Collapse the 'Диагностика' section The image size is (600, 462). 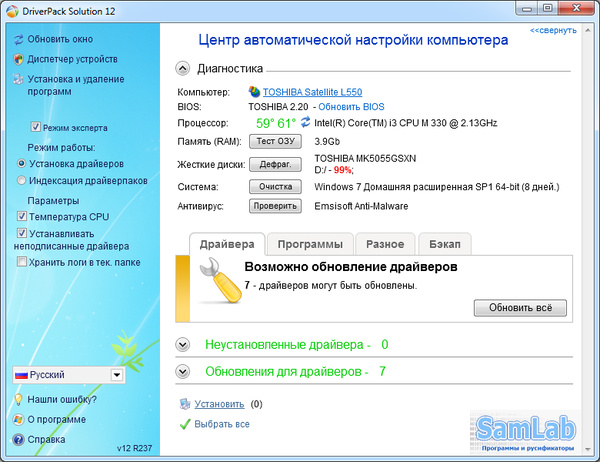click(x=182, y=69)
